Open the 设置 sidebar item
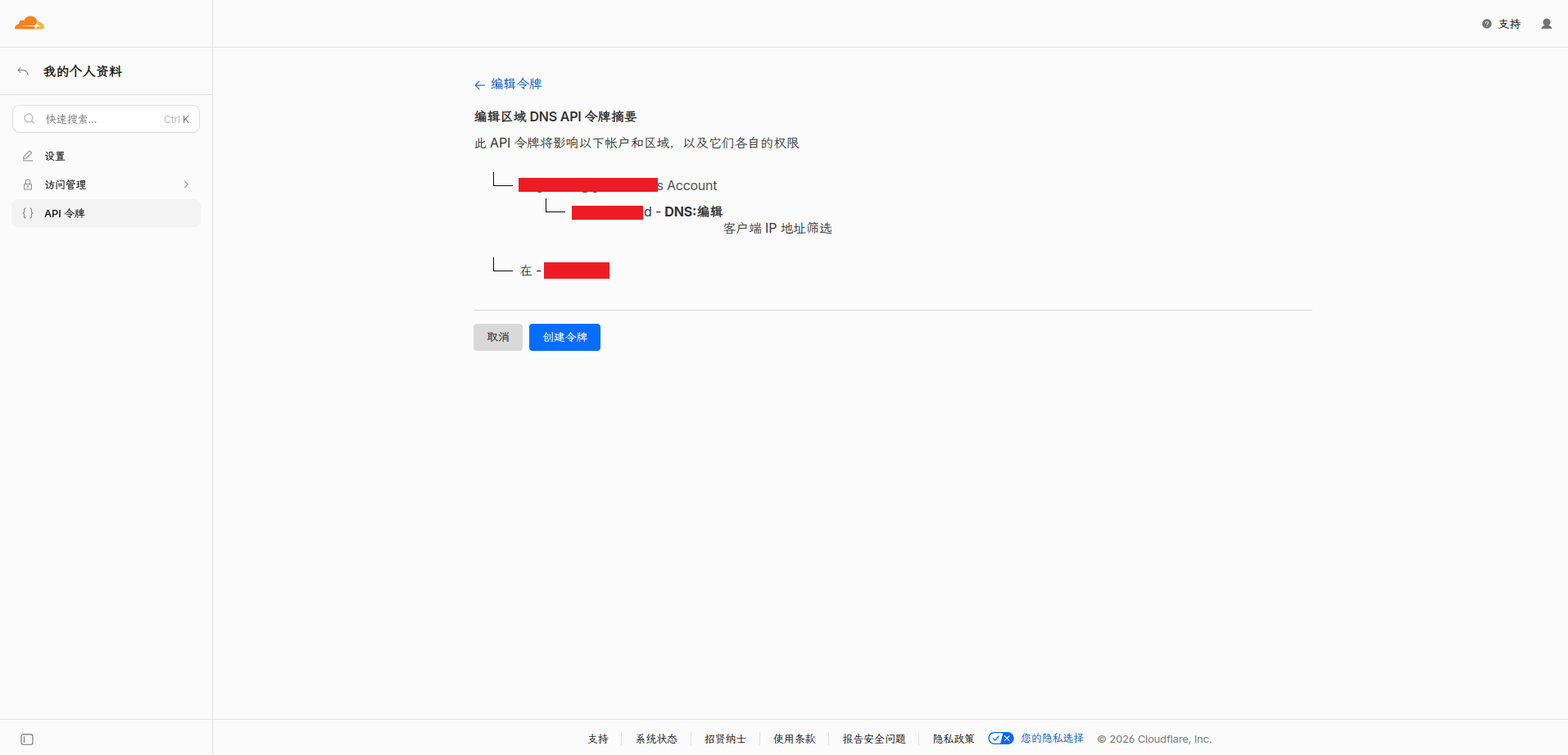1568x755 pixels. click(106, 156)
